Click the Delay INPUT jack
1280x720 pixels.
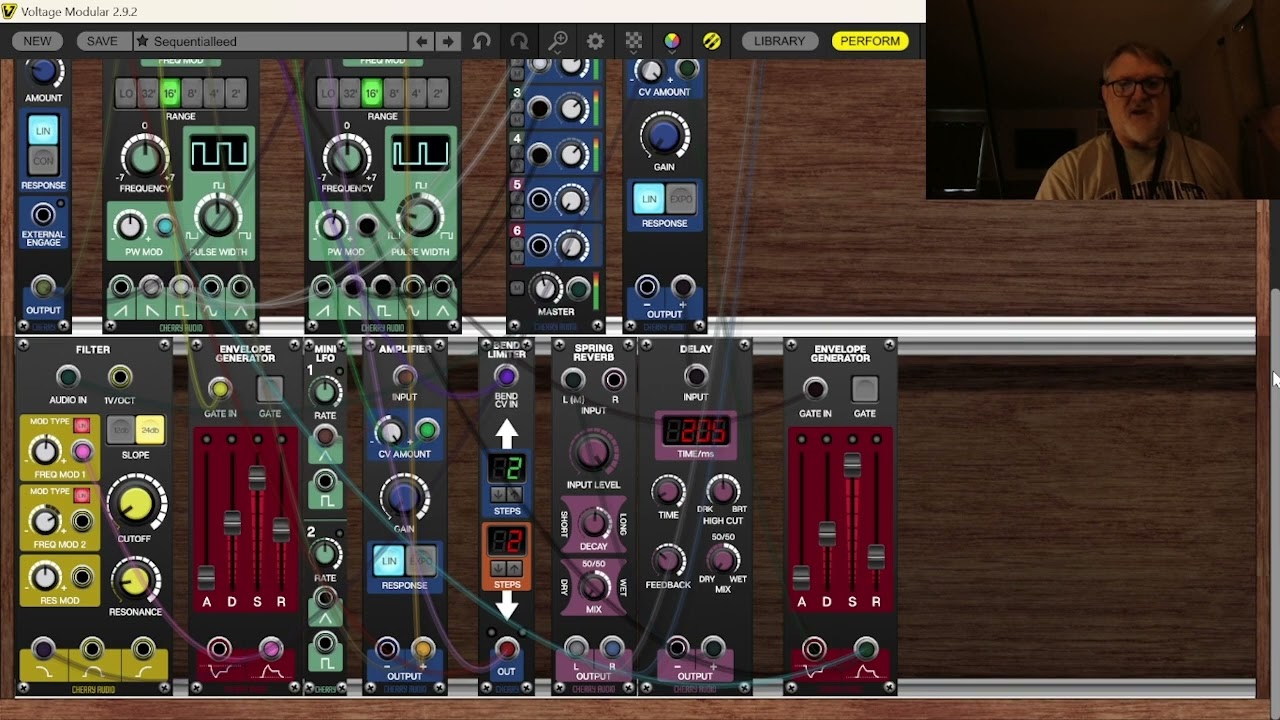click(696, 377)
